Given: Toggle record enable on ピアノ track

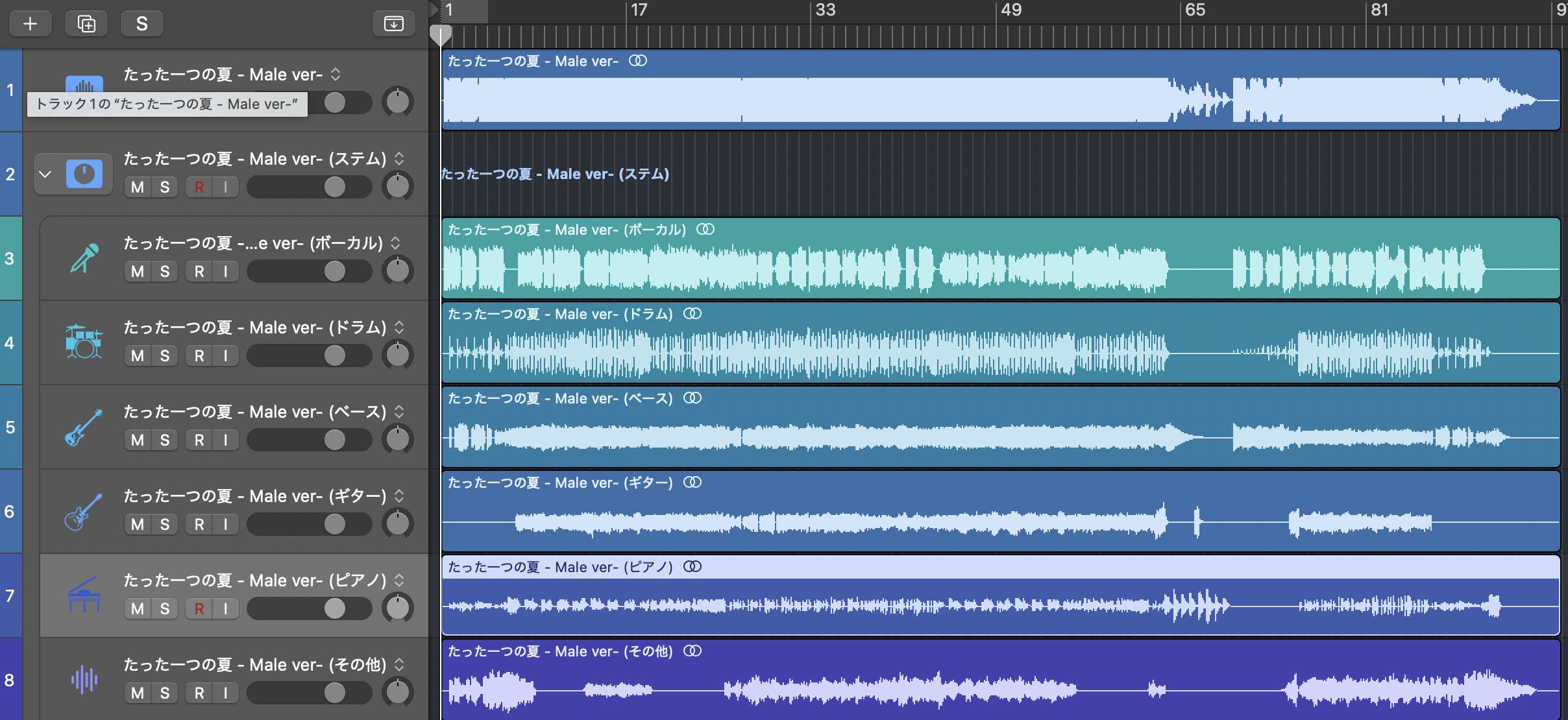Looking at the screenshot, I should click(199, 608).
